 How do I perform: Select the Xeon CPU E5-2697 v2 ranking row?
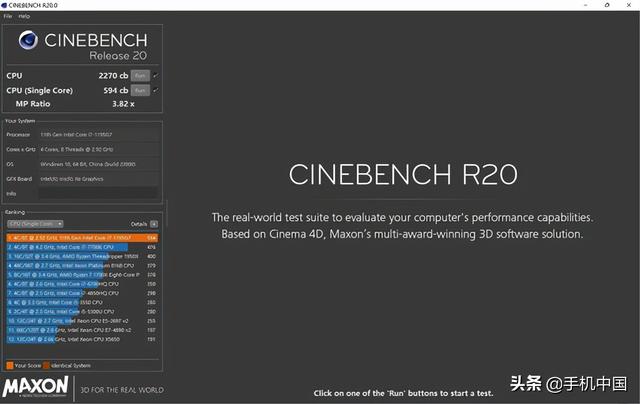(82, 321)
